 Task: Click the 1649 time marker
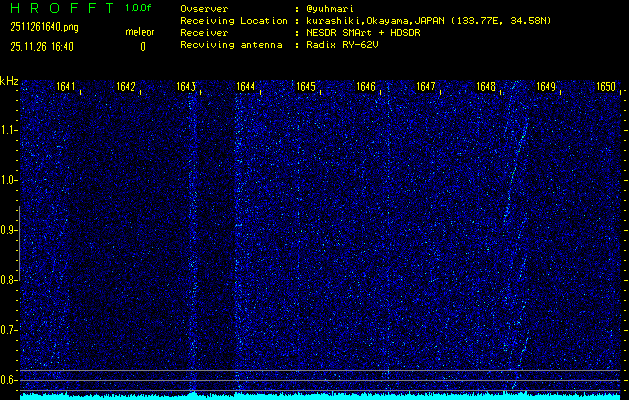pos(546,87)
